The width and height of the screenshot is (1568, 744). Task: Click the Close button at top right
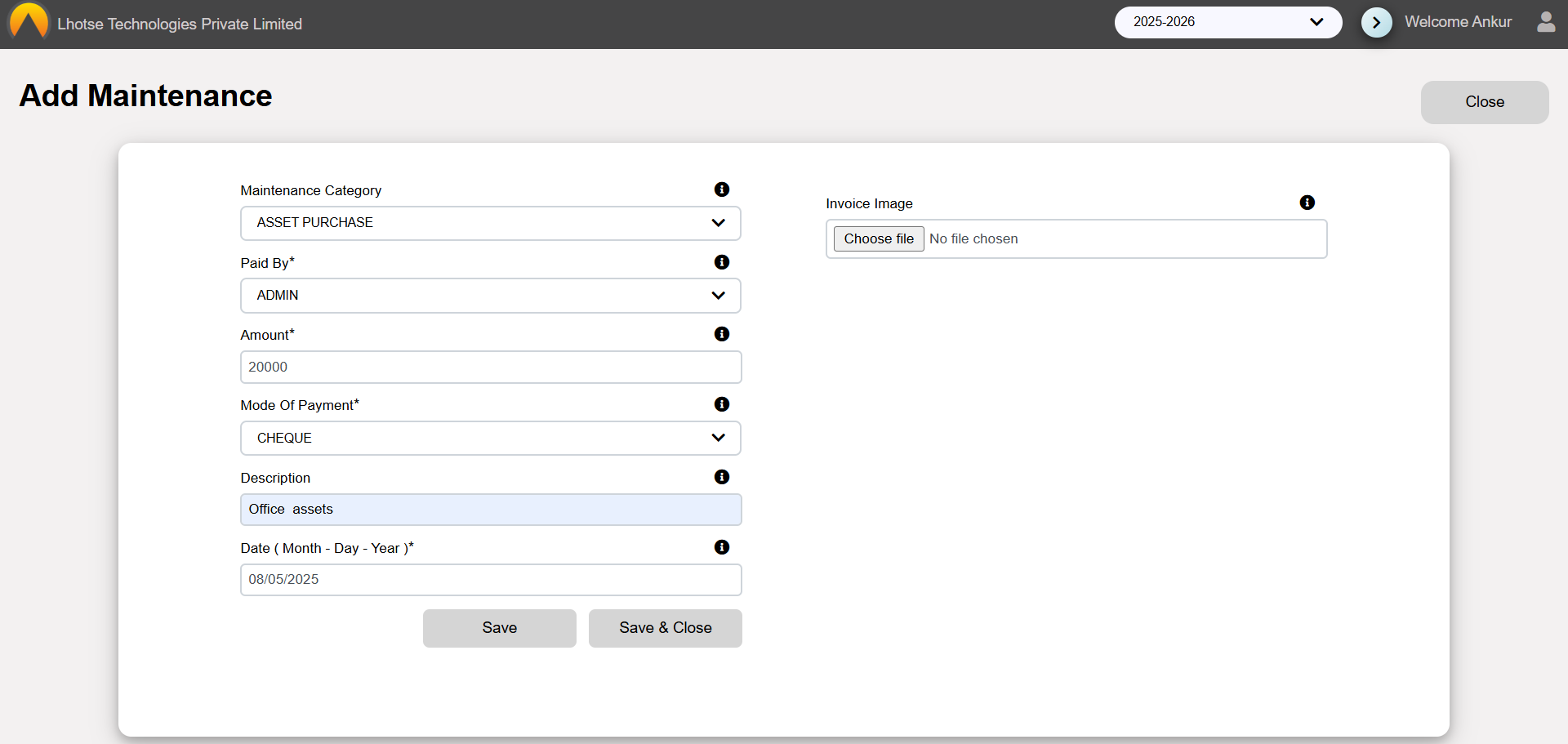[1485, 102]
